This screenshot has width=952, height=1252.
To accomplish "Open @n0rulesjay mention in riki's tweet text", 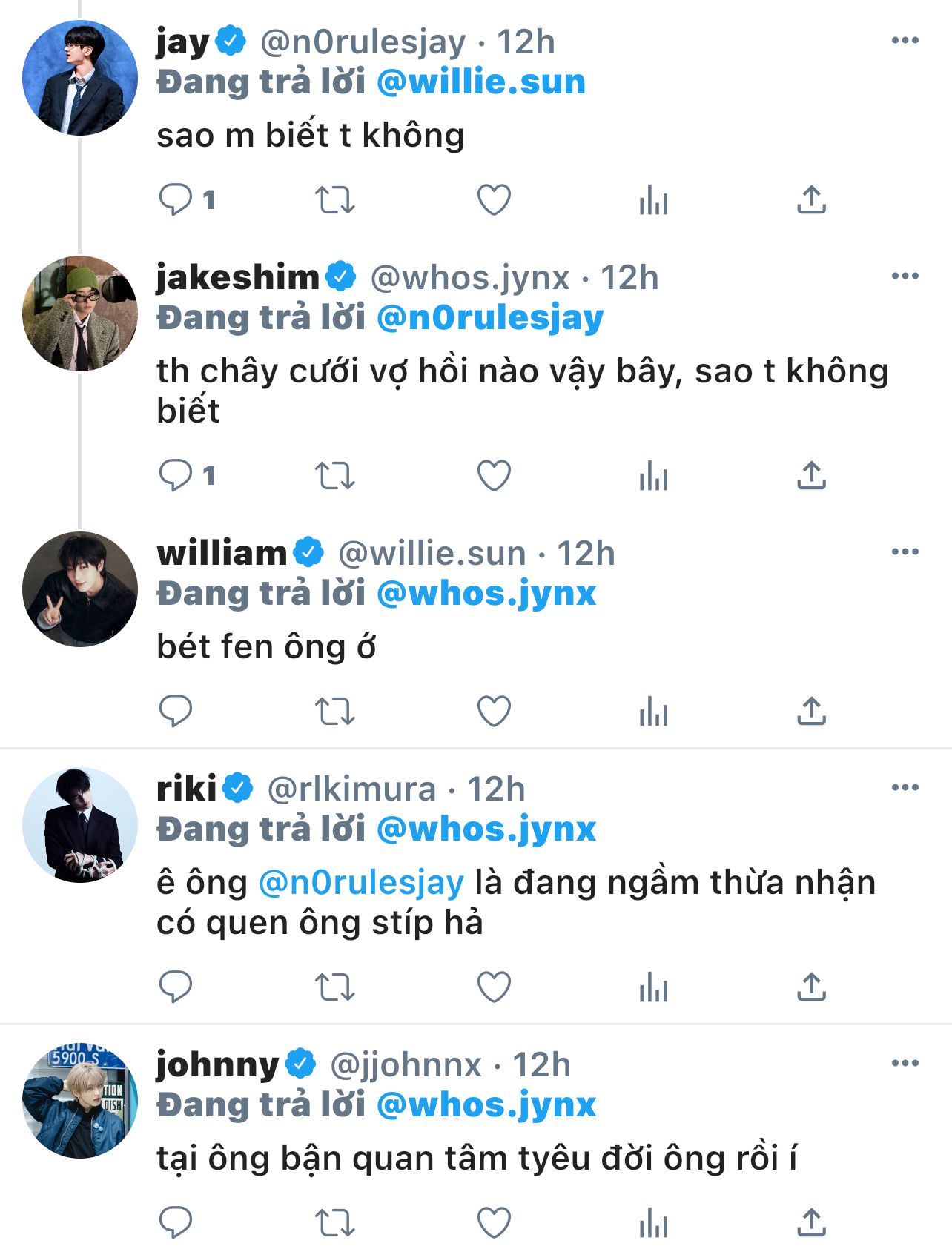I will [x=361, y=883].
